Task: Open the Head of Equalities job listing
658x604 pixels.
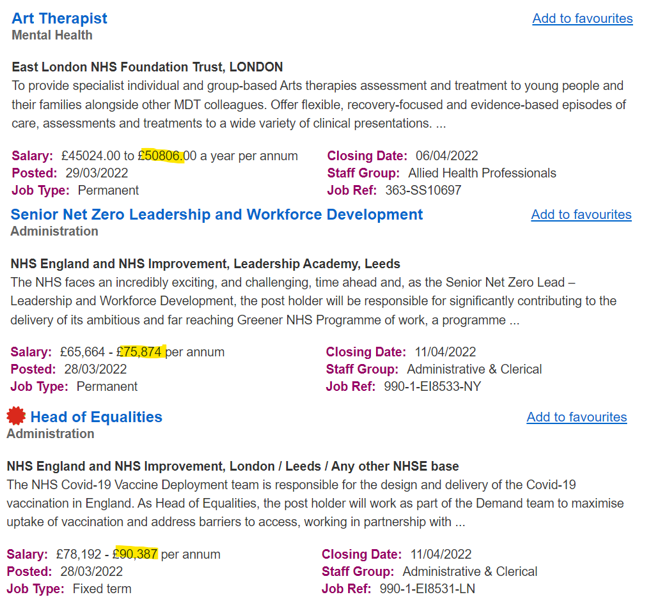Action: [96, 416]
